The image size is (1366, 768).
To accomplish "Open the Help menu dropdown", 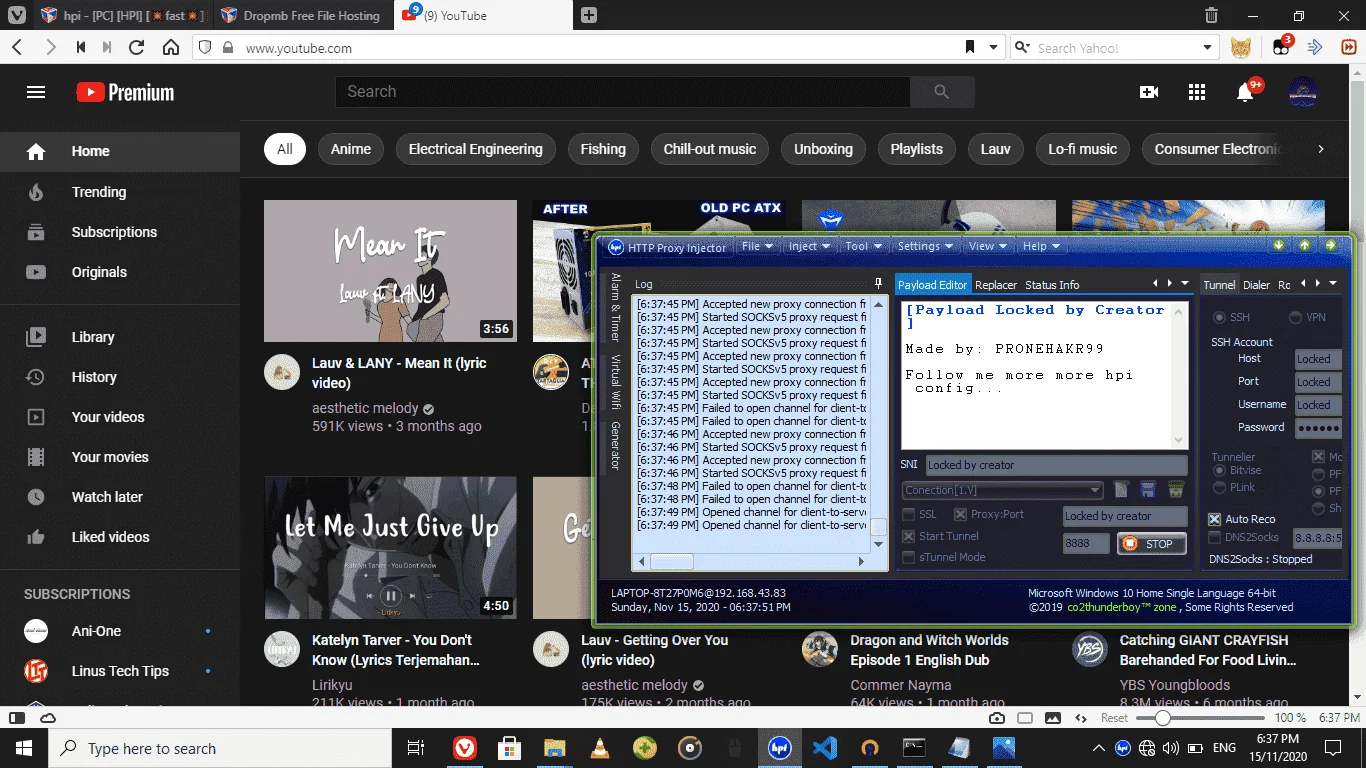I will [x=1041, y=246].
